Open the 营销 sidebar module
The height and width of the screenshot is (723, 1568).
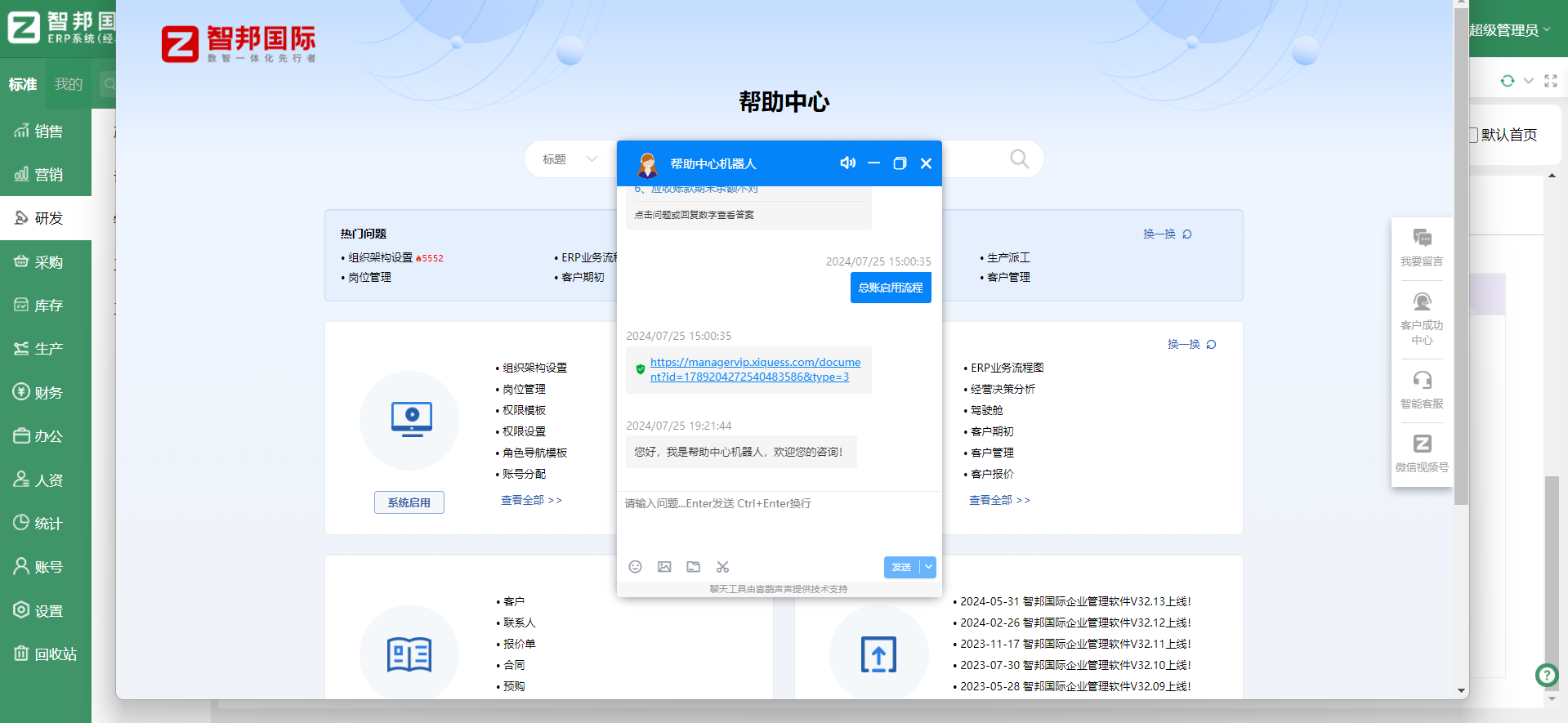pos(46,175)
